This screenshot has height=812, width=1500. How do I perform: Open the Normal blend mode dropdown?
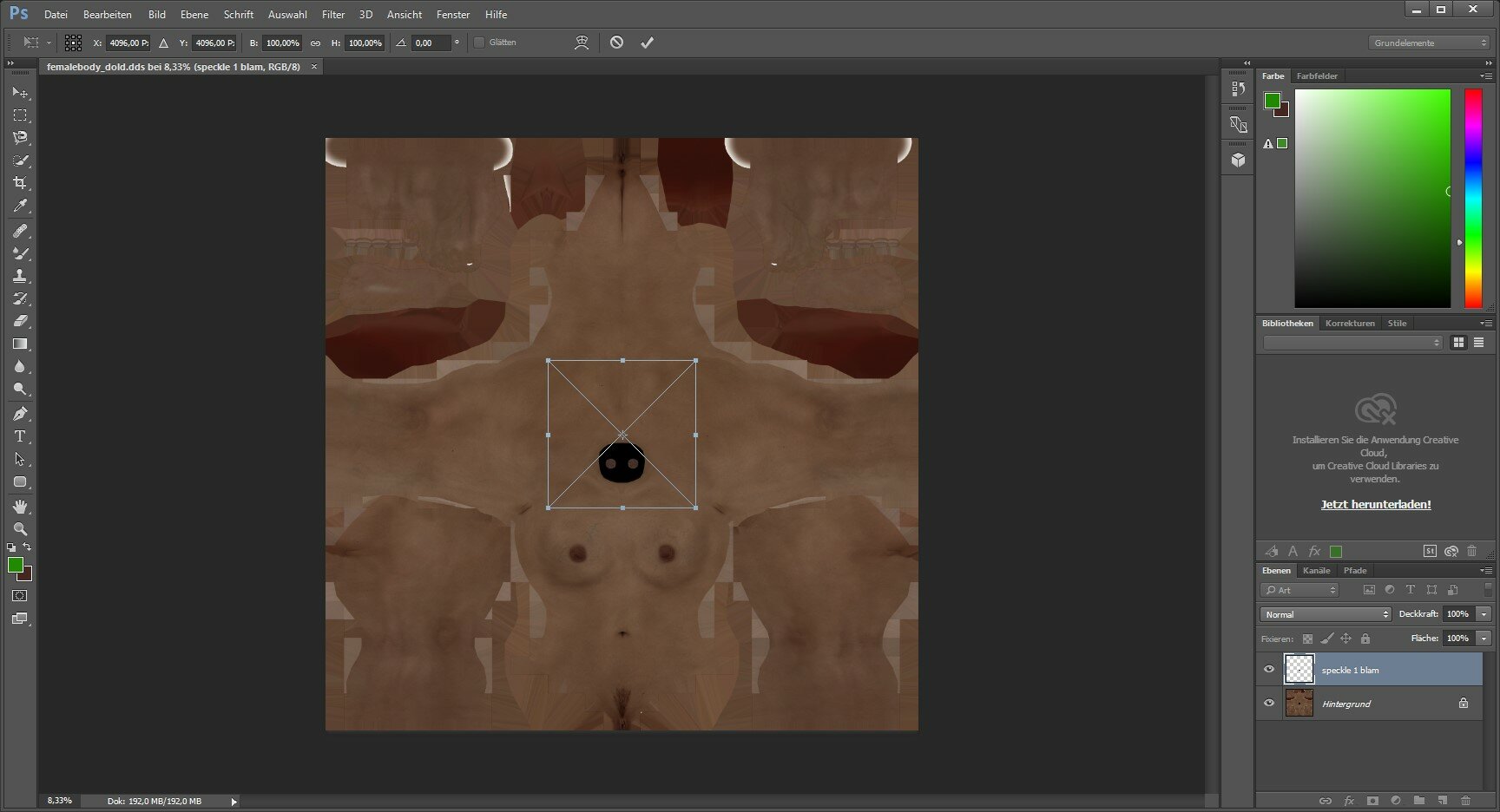tap(1326, 614)
